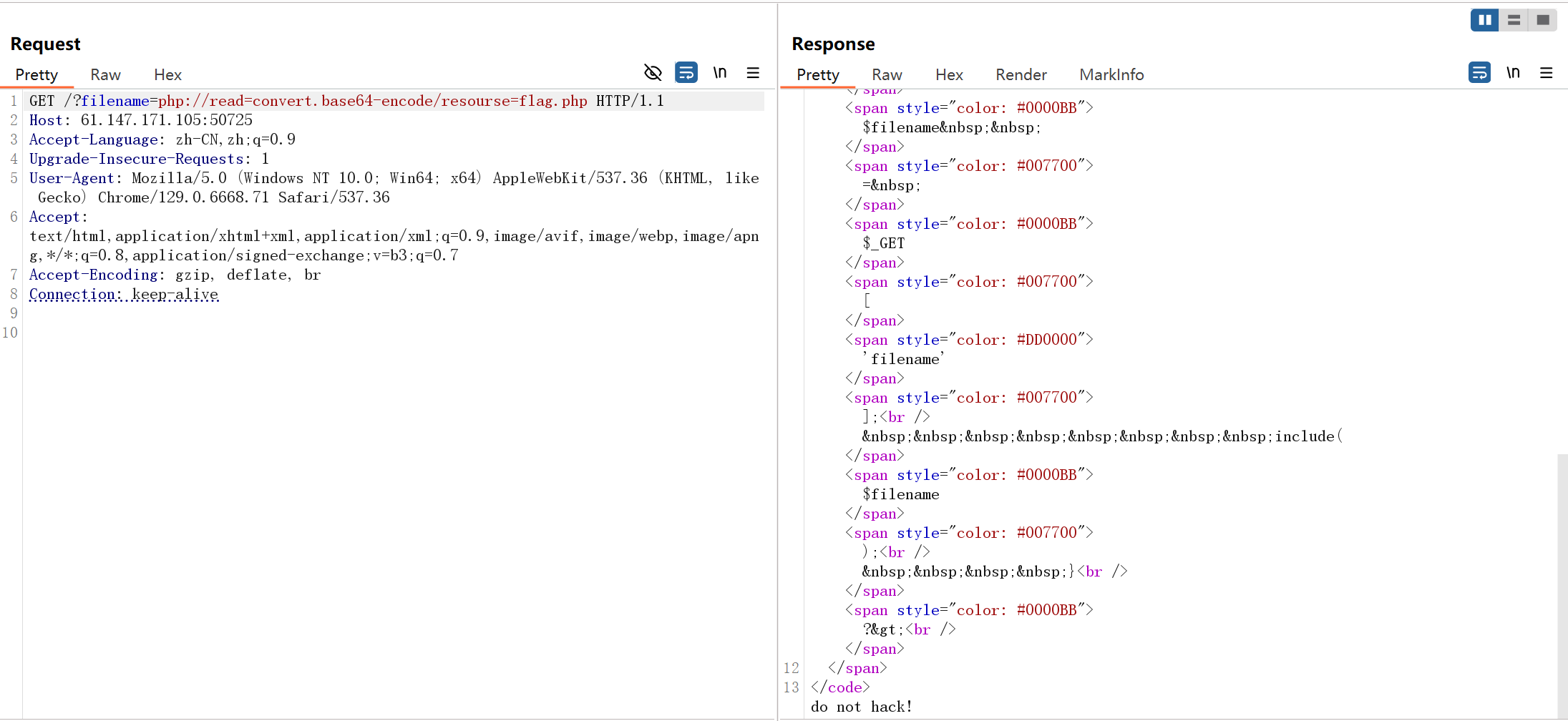Open the hamburger menu in the Request pane

[752, 72]
